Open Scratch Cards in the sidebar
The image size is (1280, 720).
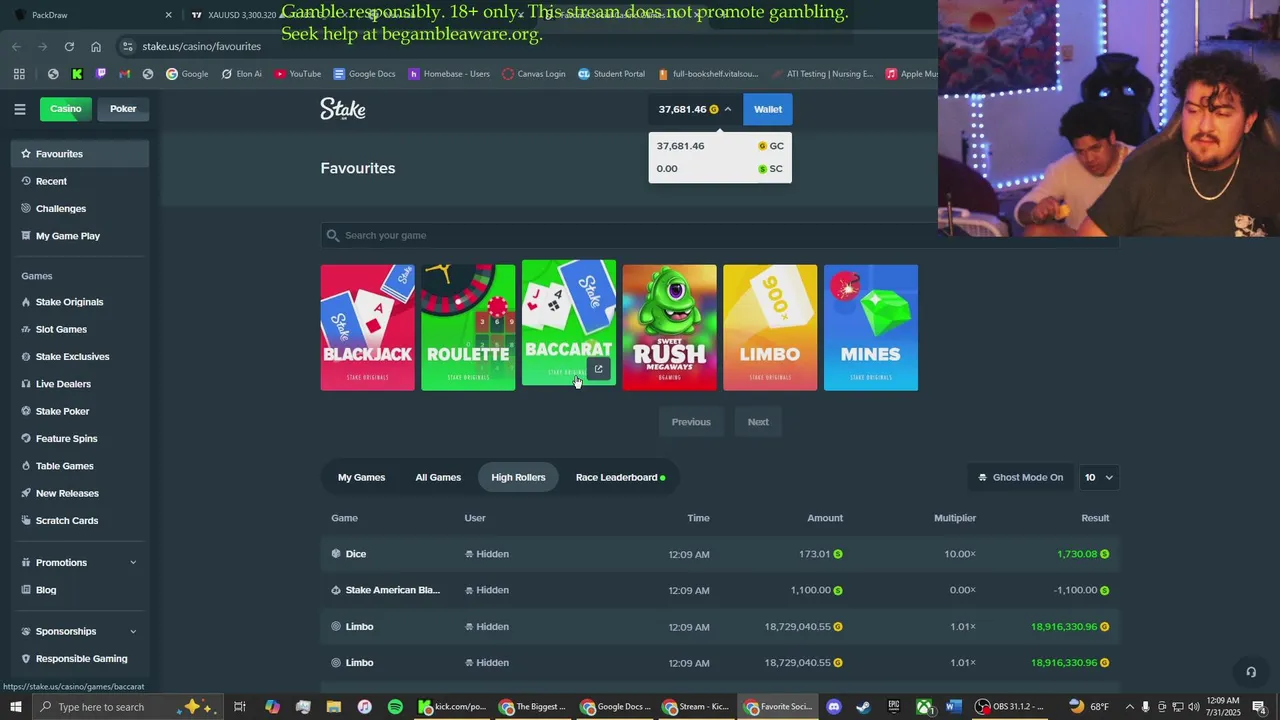80,520
